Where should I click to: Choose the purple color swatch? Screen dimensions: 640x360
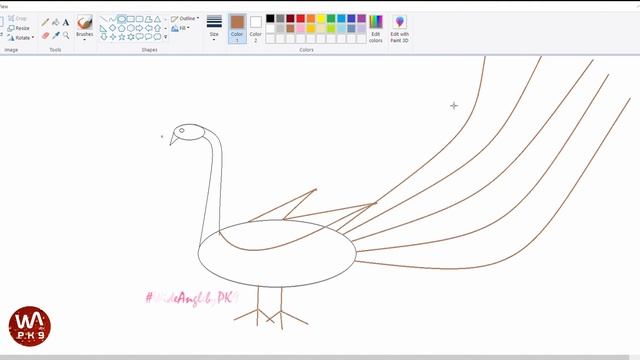362,18
